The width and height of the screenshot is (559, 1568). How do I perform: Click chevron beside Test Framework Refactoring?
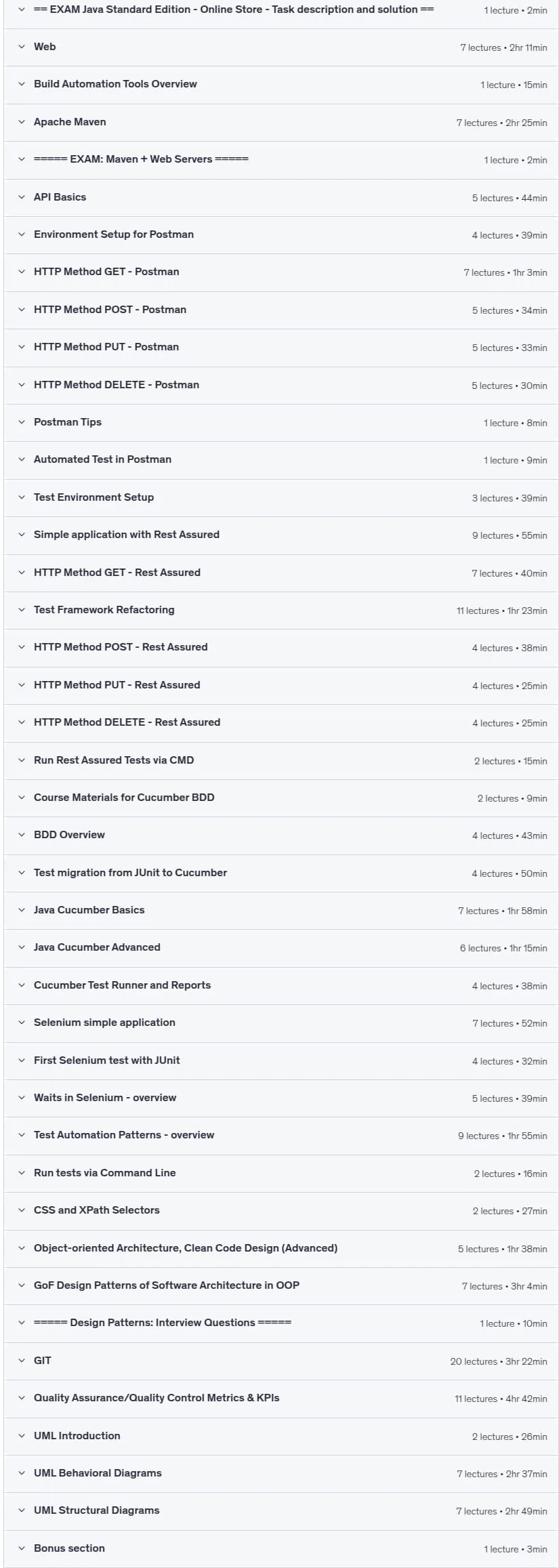[x=21, y=610]
